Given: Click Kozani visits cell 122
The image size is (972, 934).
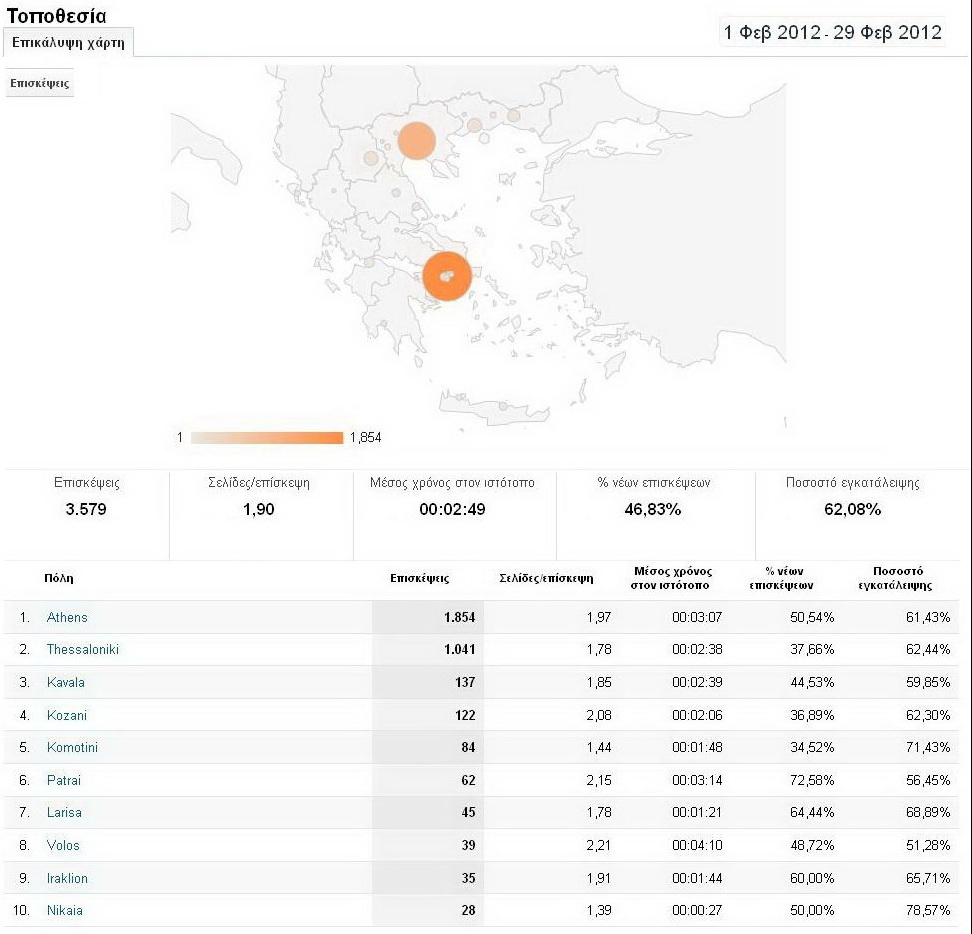Looking at the screenshot, I should tap(465, 715).
